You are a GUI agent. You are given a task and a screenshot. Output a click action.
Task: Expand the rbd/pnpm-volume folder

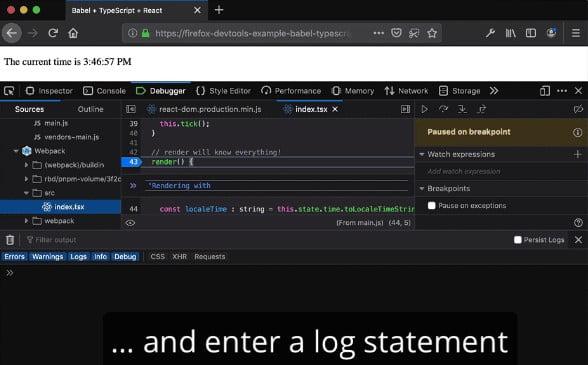26,179
